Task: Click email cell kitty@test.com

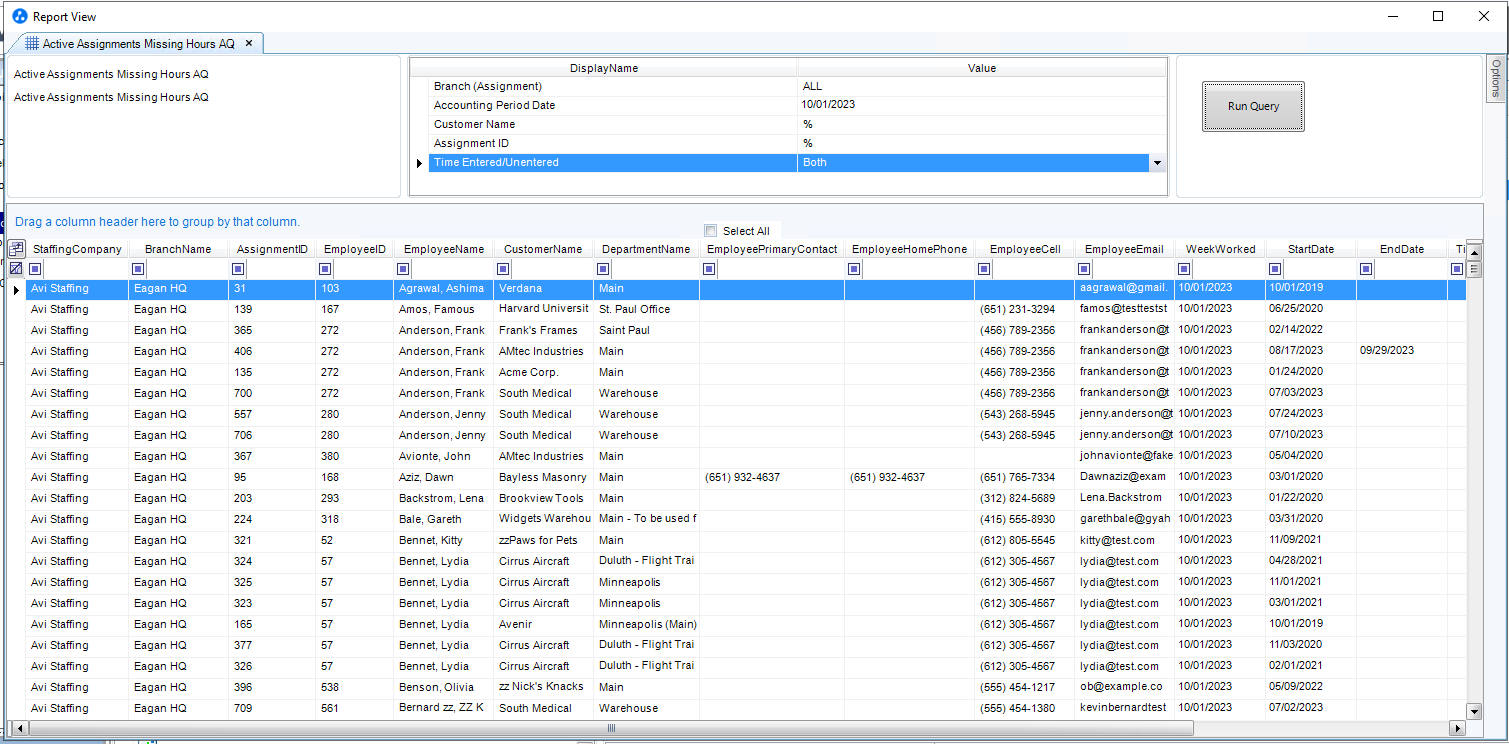Action: (1124, 540)
